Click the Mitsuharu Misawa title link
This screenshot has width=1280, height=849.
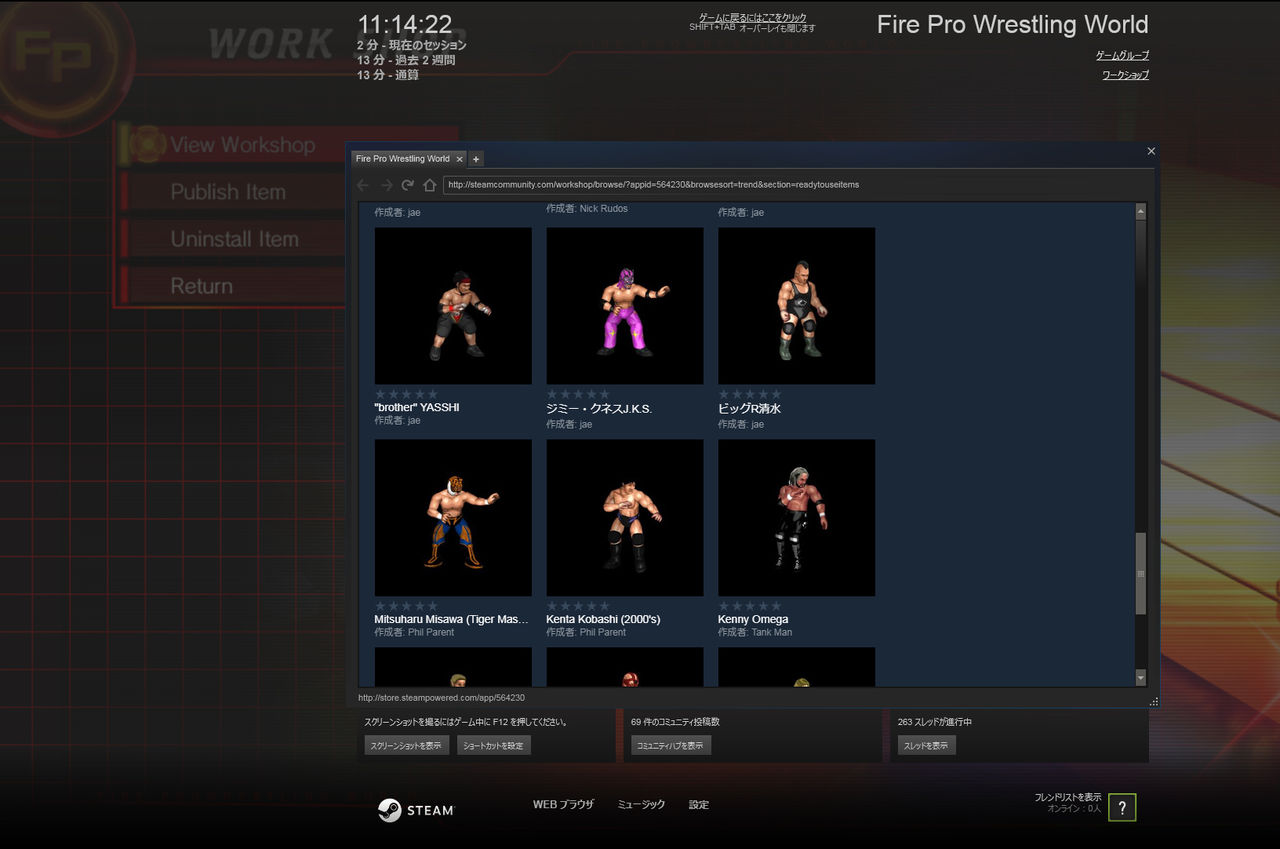tap(451, 620)
